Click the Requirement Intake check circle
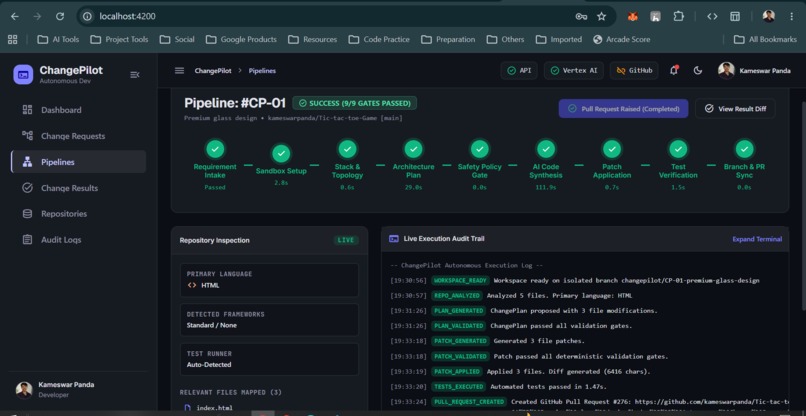806x416 pixels. click(x=215, y=149)
